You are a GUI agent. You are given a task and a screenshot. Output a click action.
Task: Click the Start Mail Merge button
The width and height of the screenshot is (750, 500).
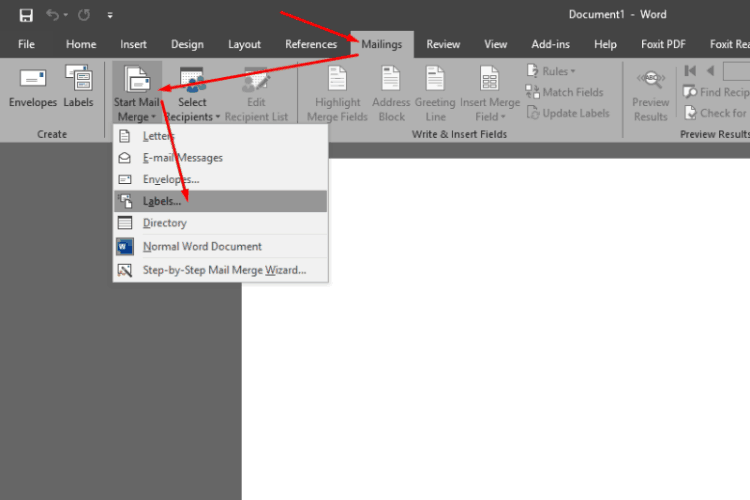137,93
